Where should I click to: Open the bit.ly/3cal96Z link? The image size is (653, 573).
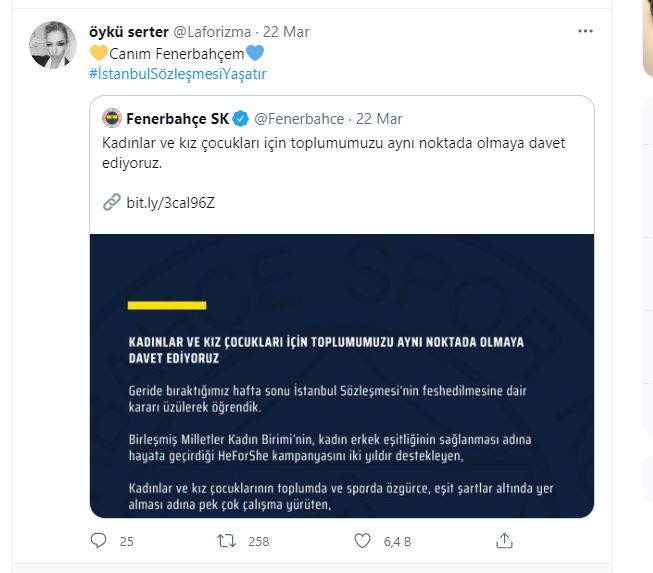[x=170, y=202]
